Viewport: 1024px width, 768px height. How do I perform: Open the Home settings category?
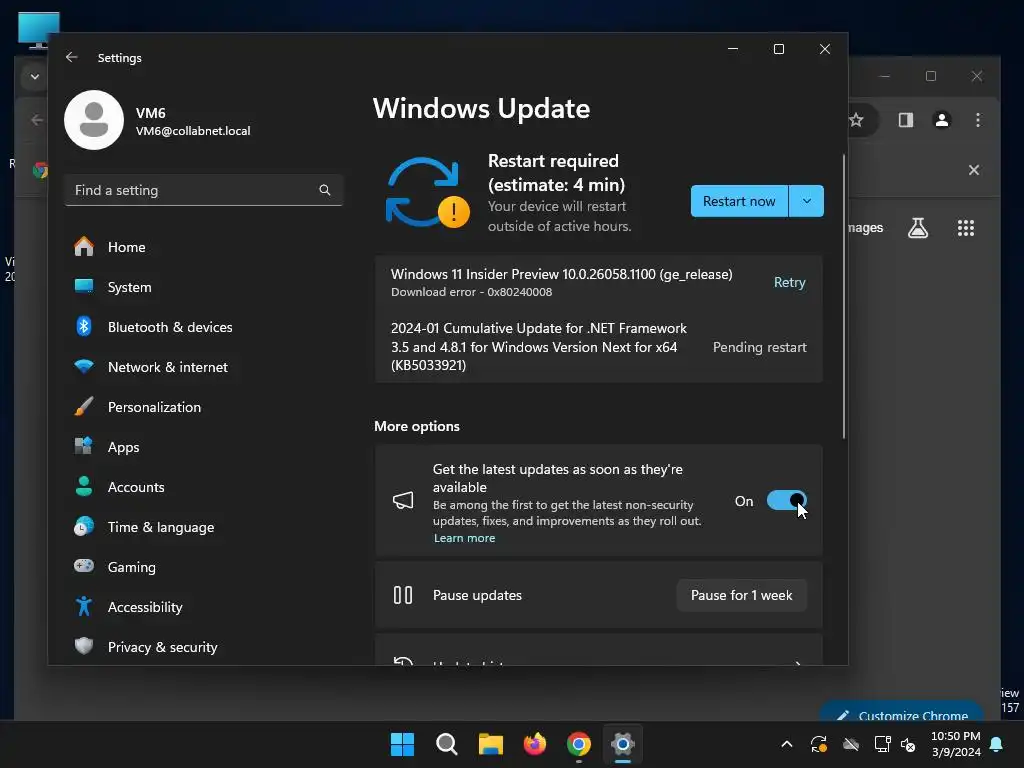click(x=204, y=247)
